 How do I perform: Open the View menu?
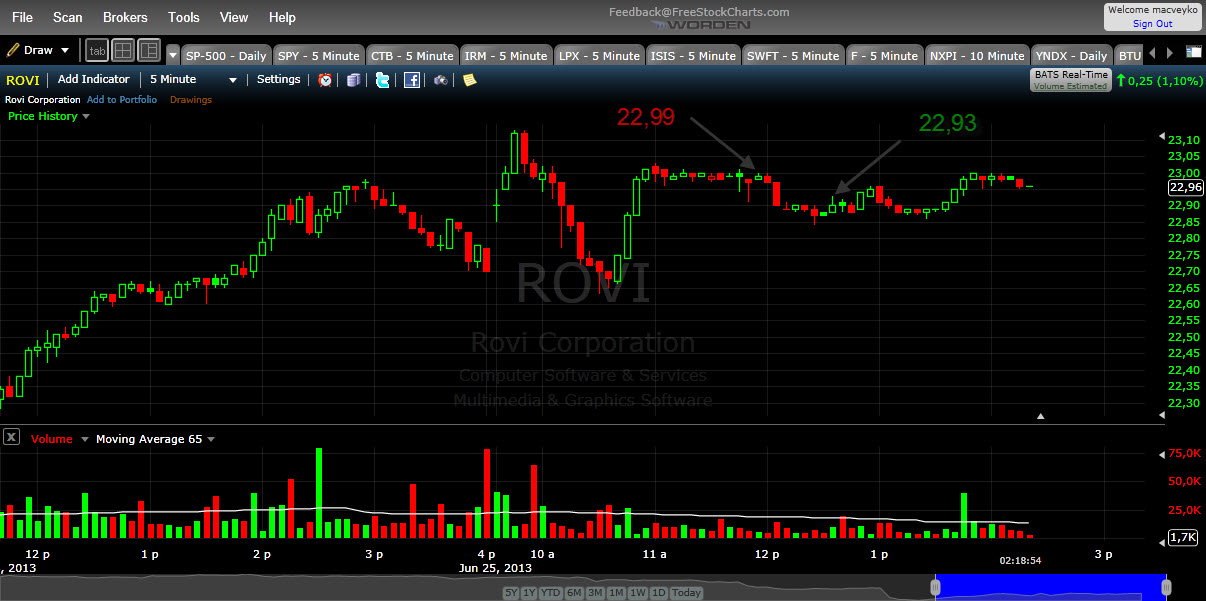(x=234, y=17)
